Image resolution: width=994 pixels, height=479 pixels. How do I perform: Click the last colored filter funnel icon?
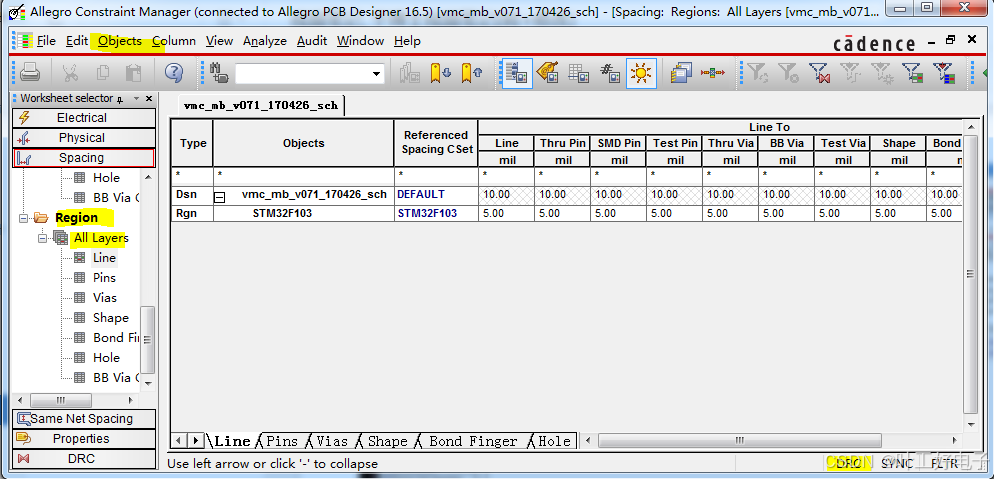pyautogui.click(x=944, y=73)
